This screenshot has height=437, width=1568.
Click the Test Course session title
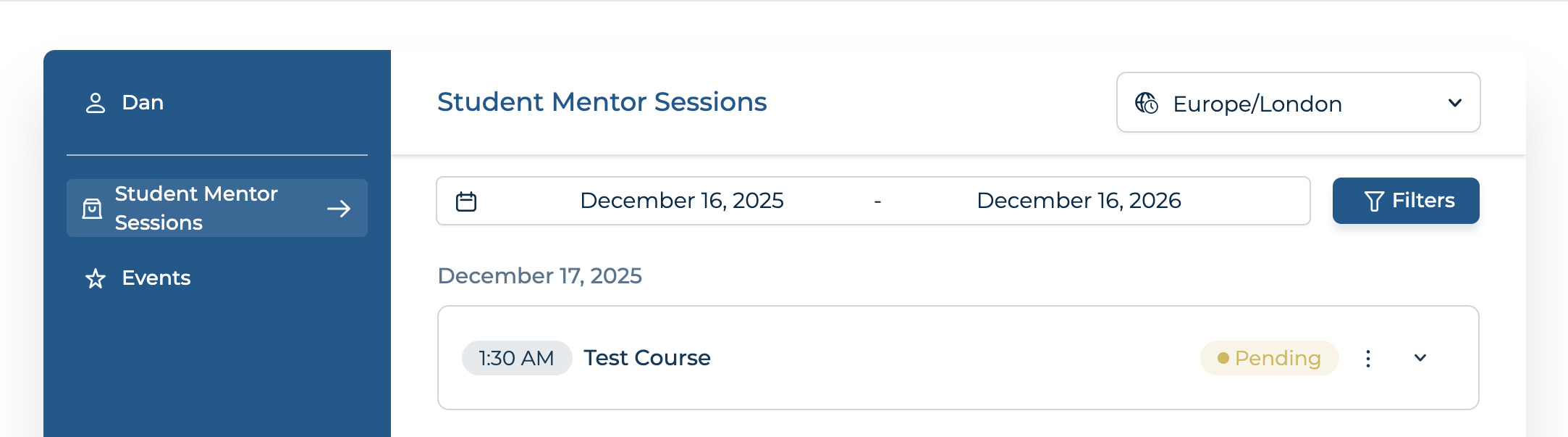[x=647, y=358]
